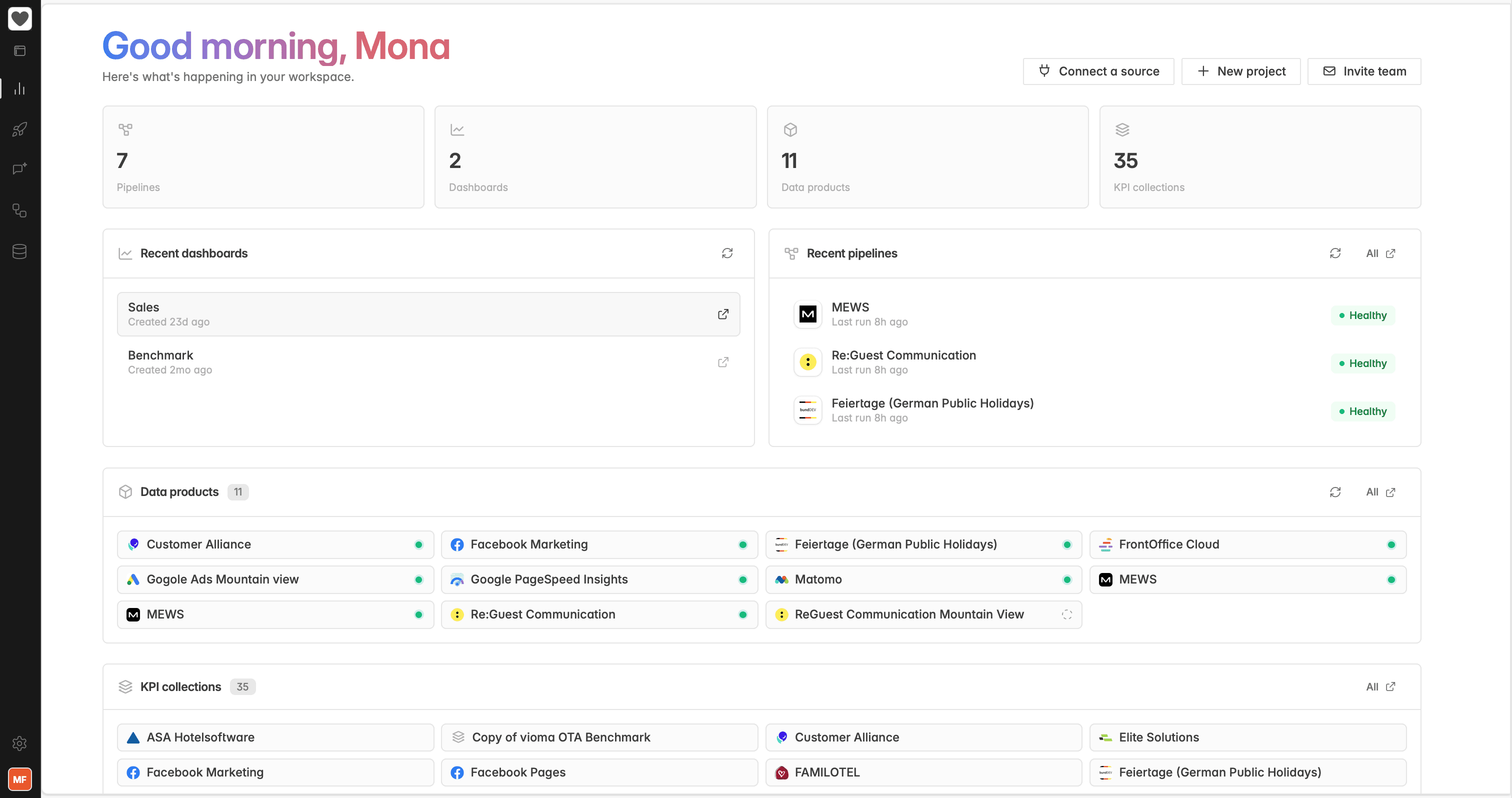Viewport: 1512px width, 798px height.
Task: Open the Pipelines stat card showing 7
Action: tap(263, 157)
